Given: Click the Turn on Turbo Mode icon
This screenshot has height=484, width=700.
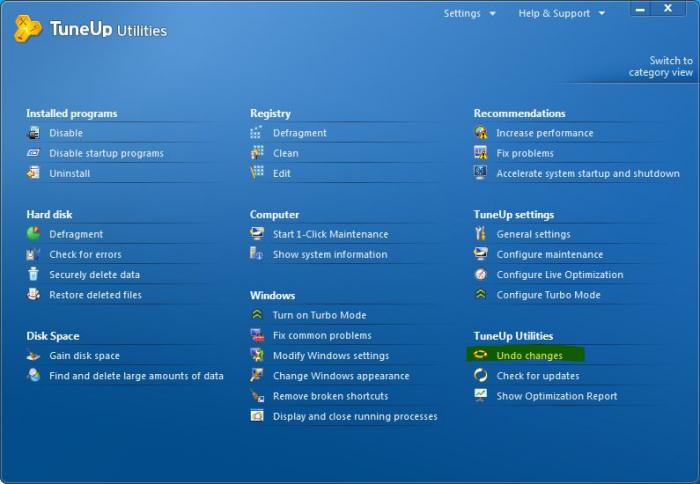Looking at the screenshot, I should pyautogui.click(x=257, y=315).
